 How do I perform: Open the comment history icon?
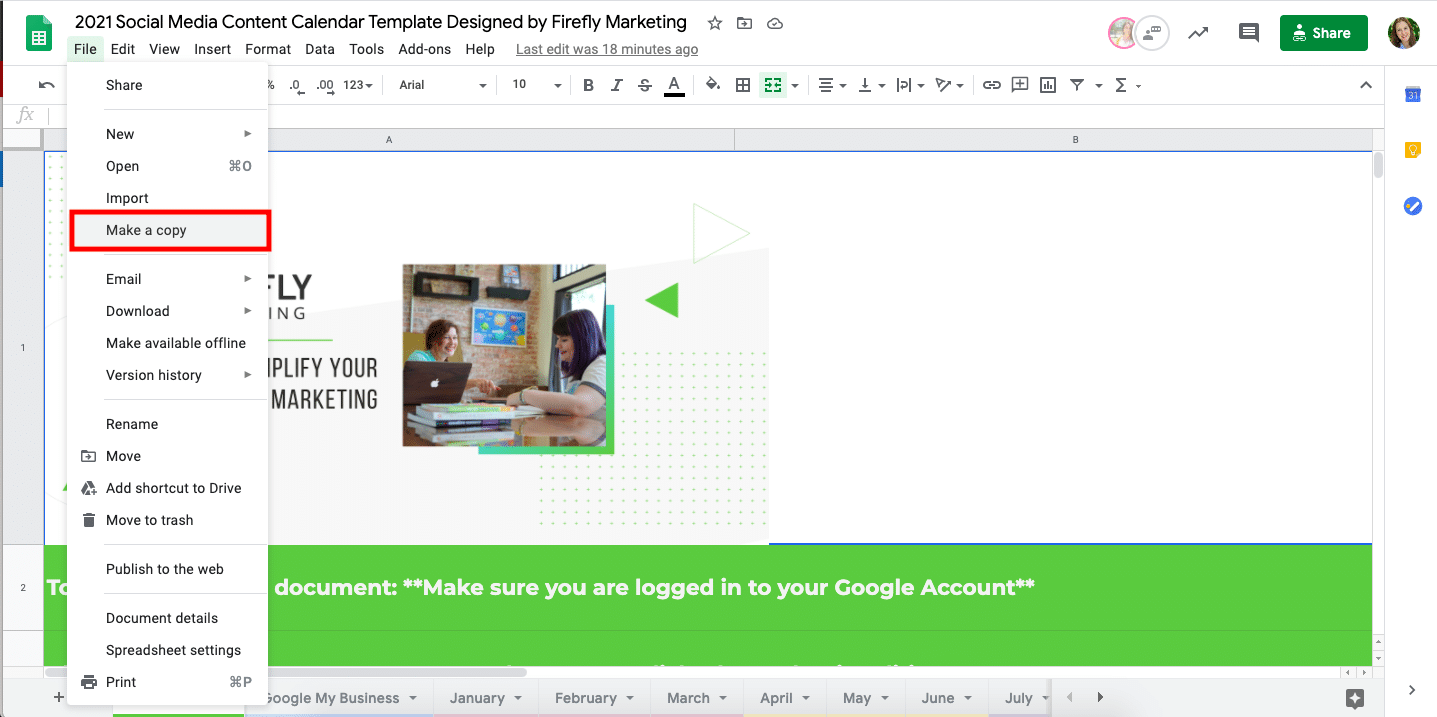point(1248,33)
